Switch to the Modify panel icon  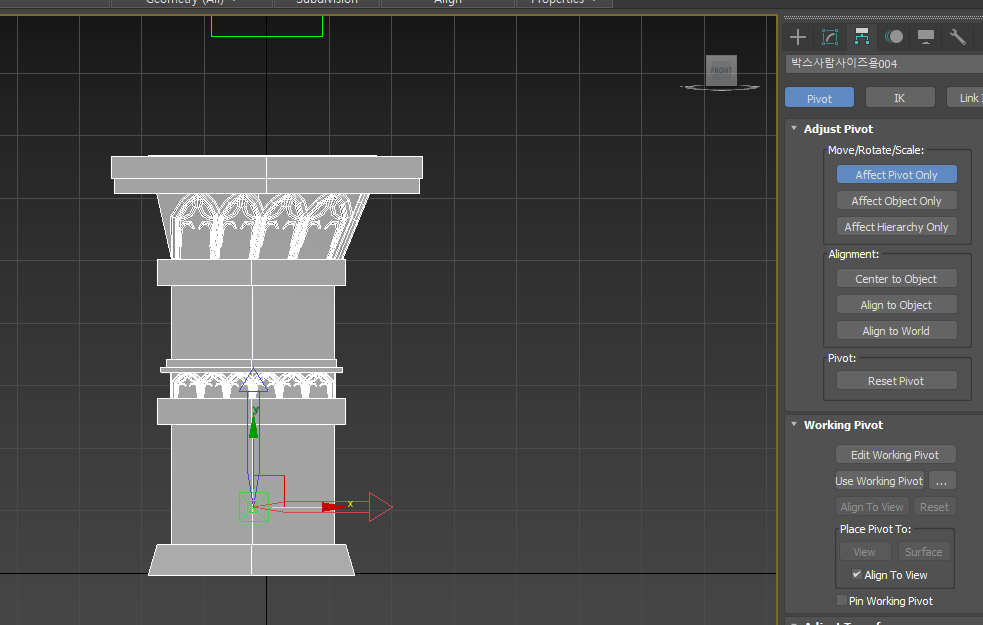click(829, 37)
